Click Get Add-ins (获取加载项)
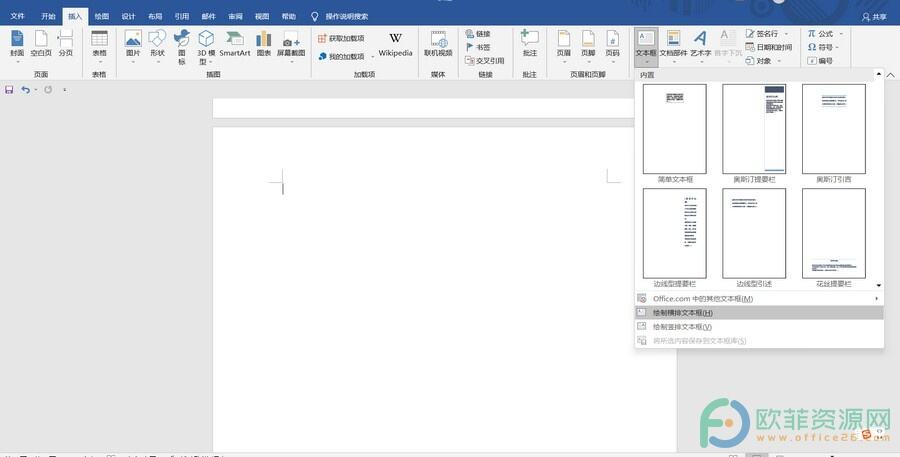Viewport: 900px width, 457px height. tap(341, 38)
